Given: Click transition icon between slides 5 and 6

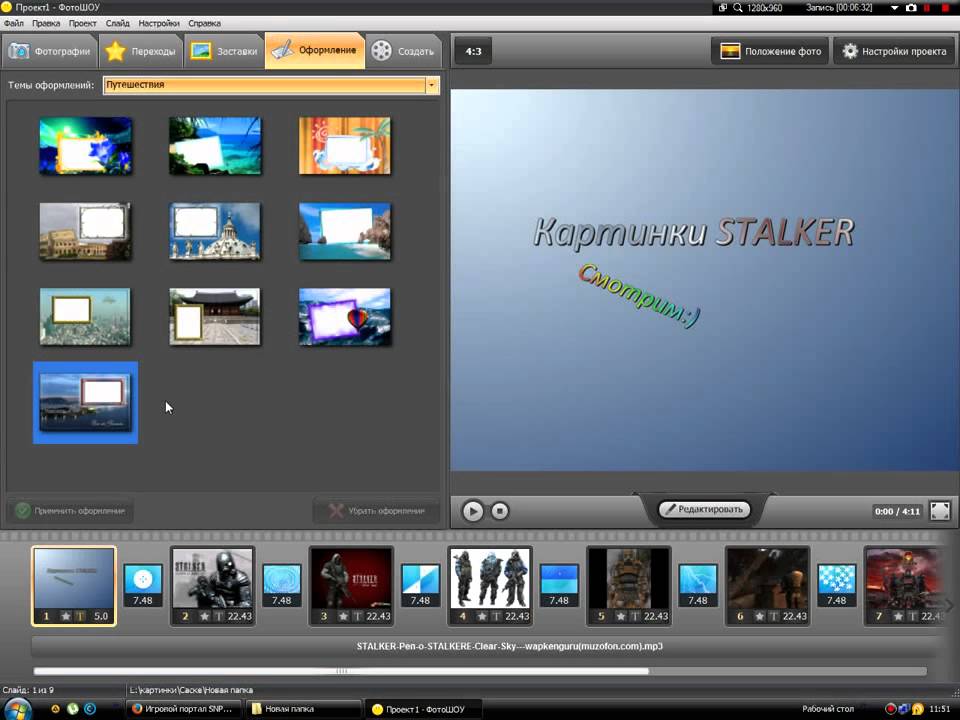Looking at the screenshot, I should [698, 585].
